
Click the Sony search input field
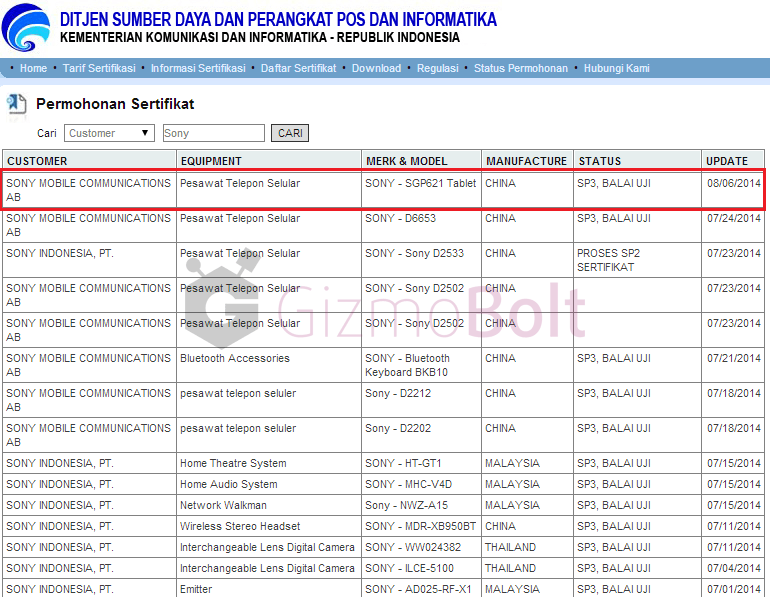(214, 133)
